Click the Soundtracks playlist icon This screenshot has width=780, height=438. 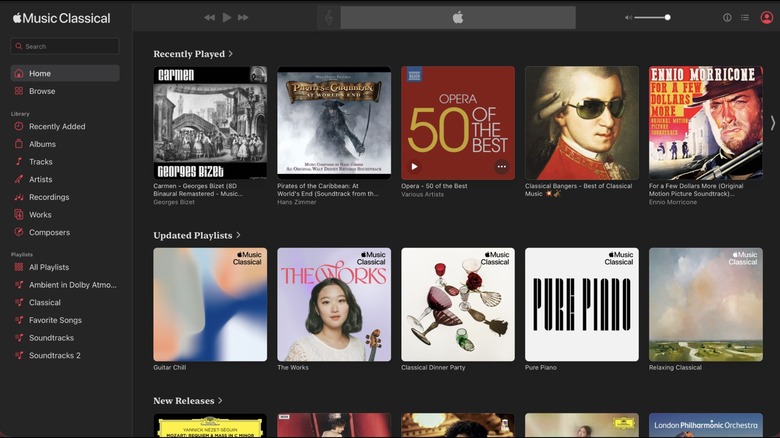pos(19,338)
